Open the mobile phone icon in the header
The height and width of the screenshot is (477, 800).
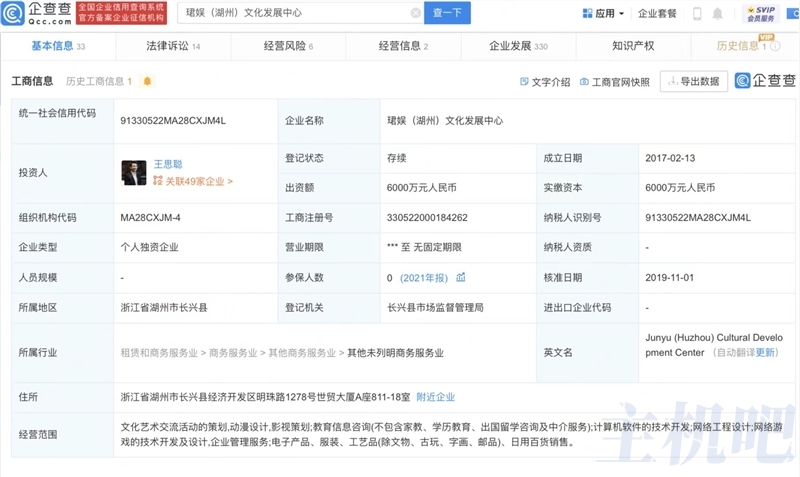click(x=697, y=13)
